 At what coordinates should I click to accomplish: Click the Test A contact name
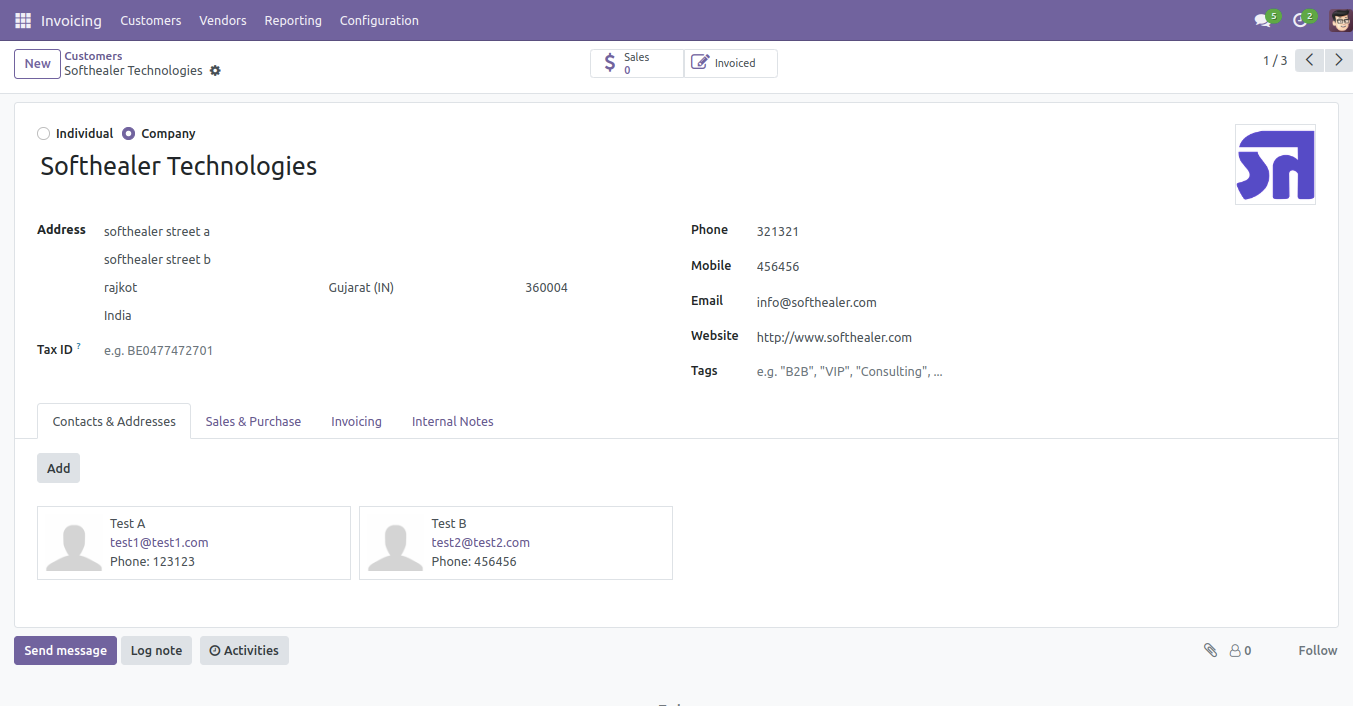point(127,523)
